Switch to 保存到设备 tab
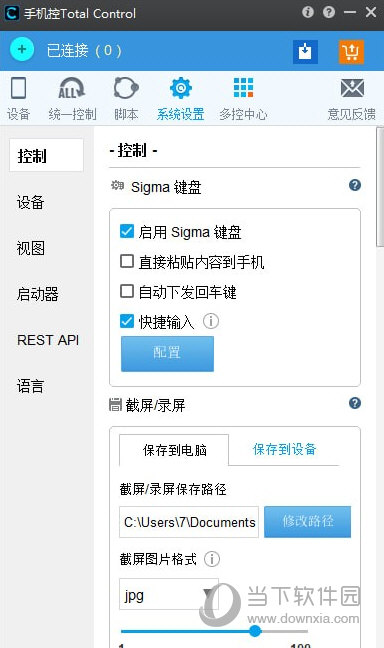 point(284,449)
